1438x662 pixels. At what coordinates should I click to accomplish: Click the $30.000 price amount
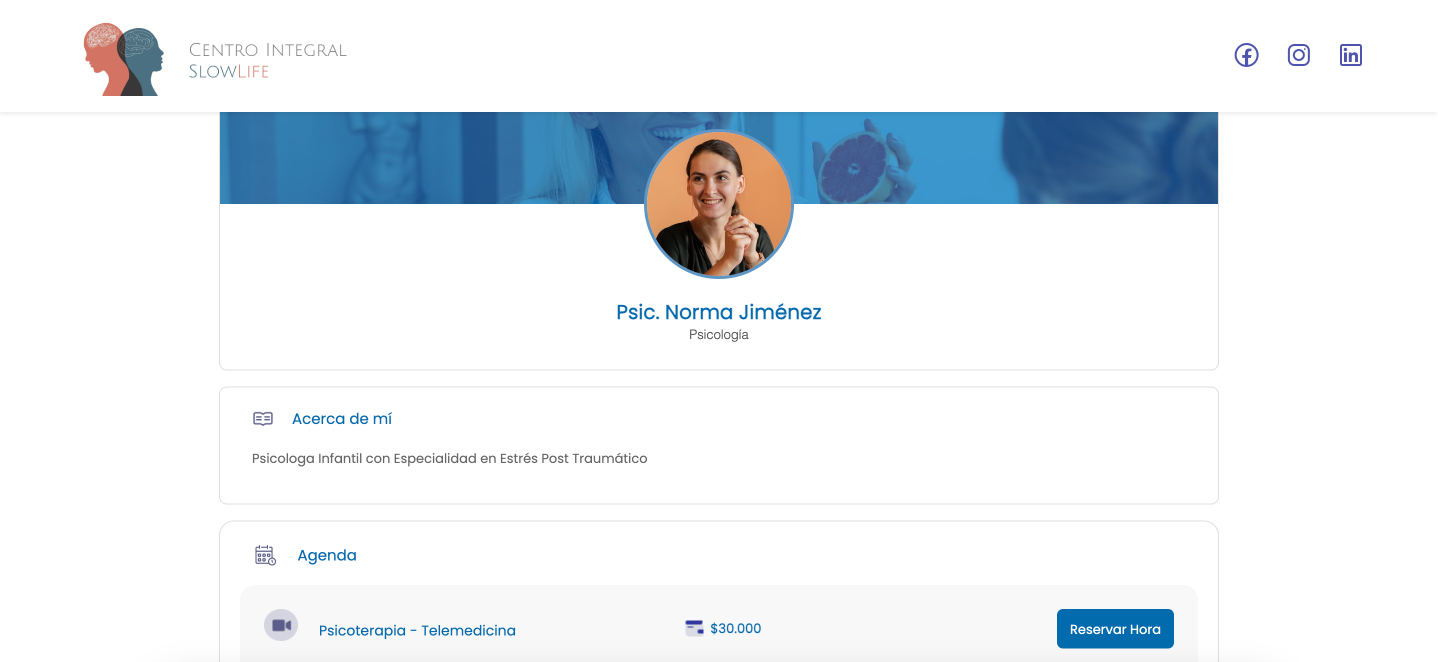(735, 628)
